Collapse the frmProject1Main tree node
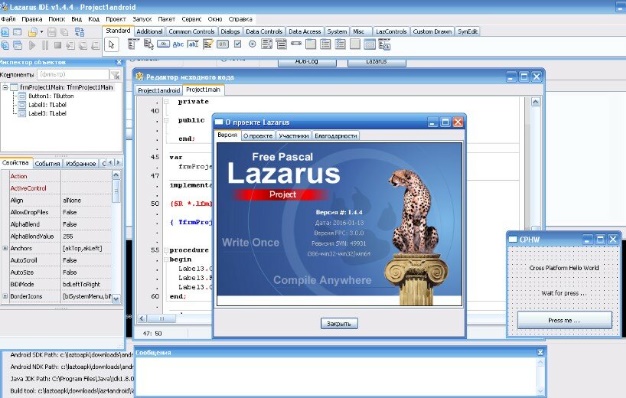Viewport: 626px width, 398px height. 5,87
